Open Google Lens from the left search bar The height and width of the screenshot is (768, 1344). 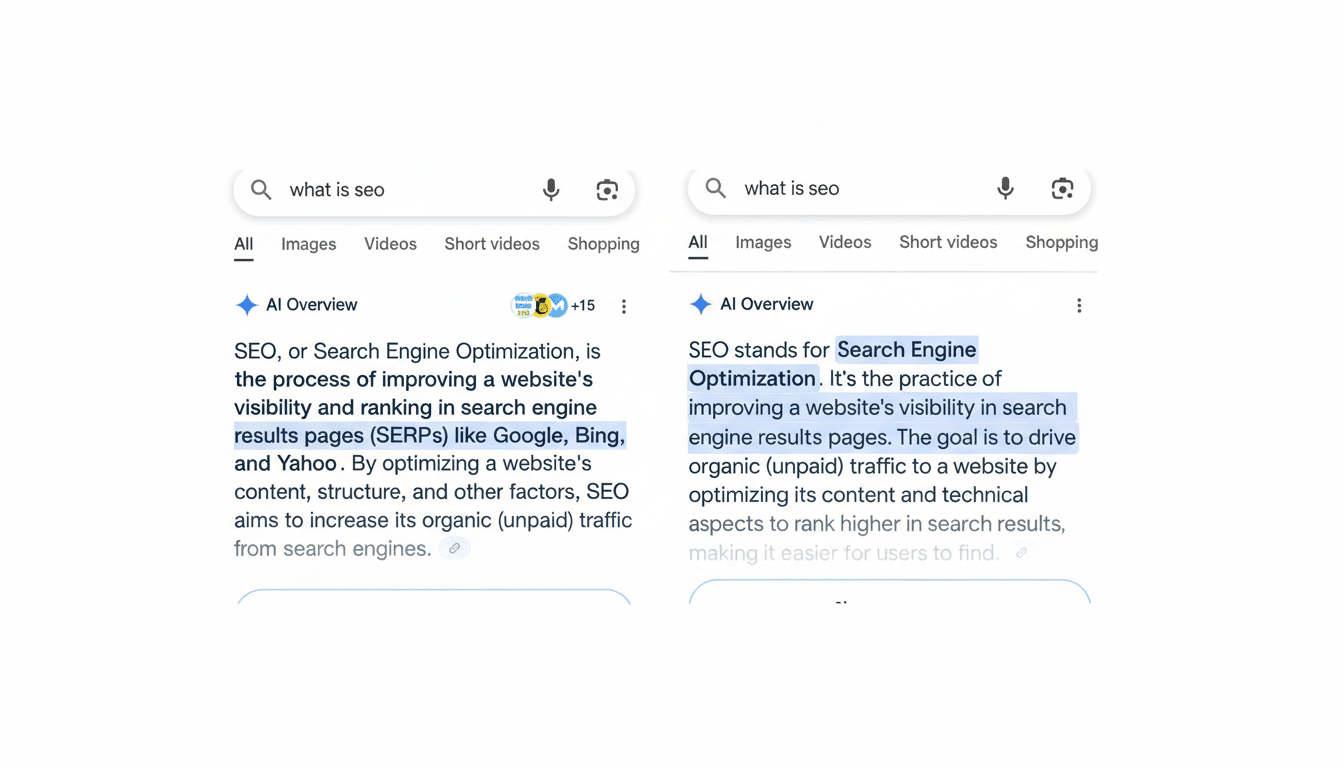(607, 189)
